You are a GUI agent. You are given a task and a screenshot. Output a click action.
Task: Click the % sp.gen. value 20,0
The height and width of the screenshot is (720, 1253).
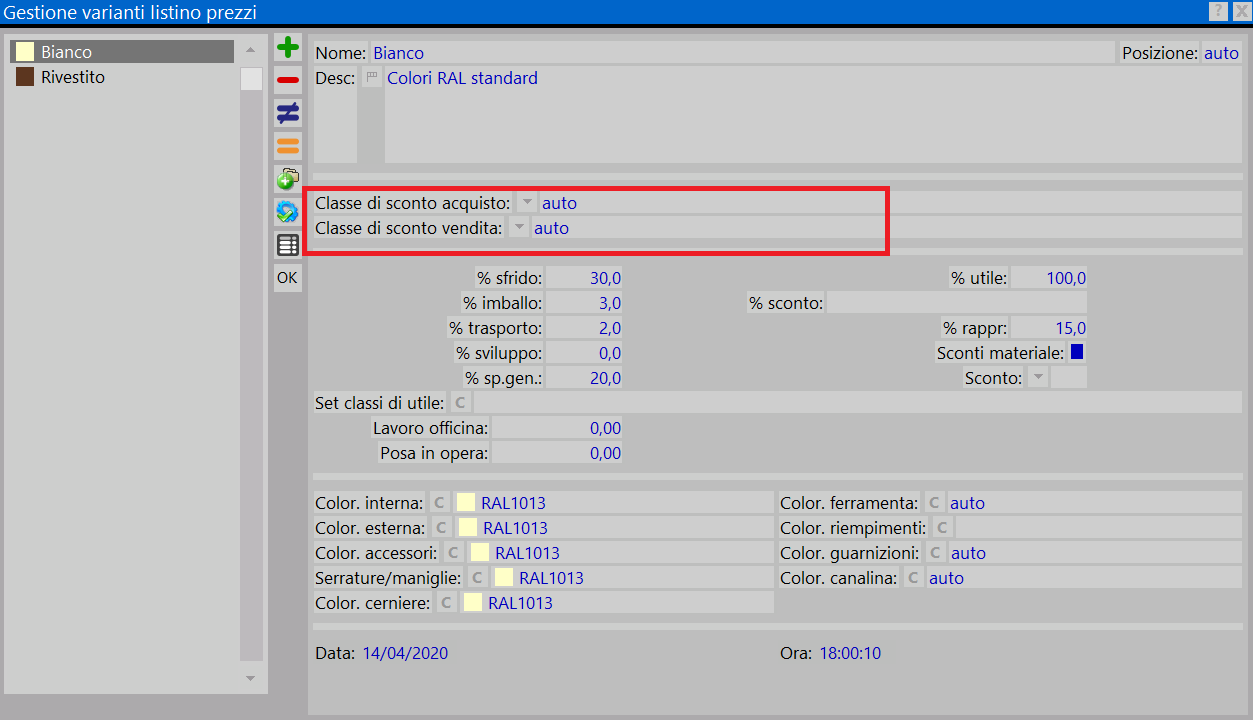tap(584, 378)
